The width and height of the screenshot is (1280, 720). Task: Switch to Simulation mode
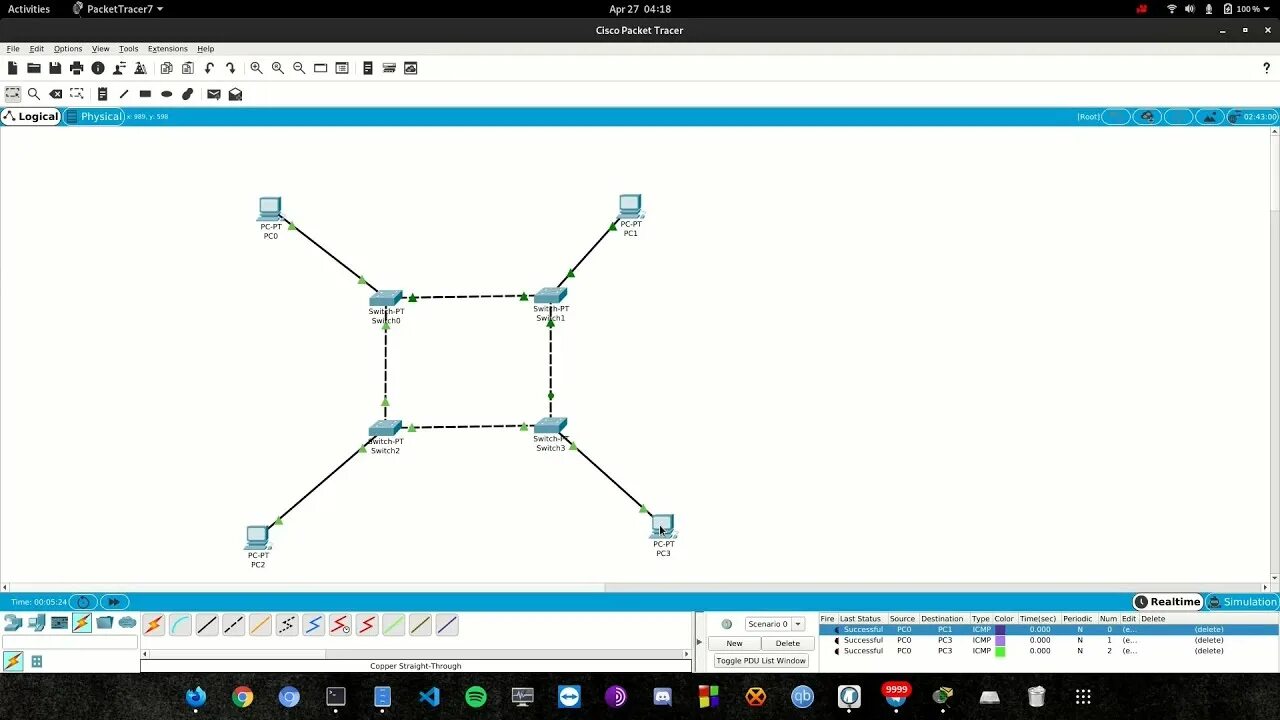tap(1242, 602)
